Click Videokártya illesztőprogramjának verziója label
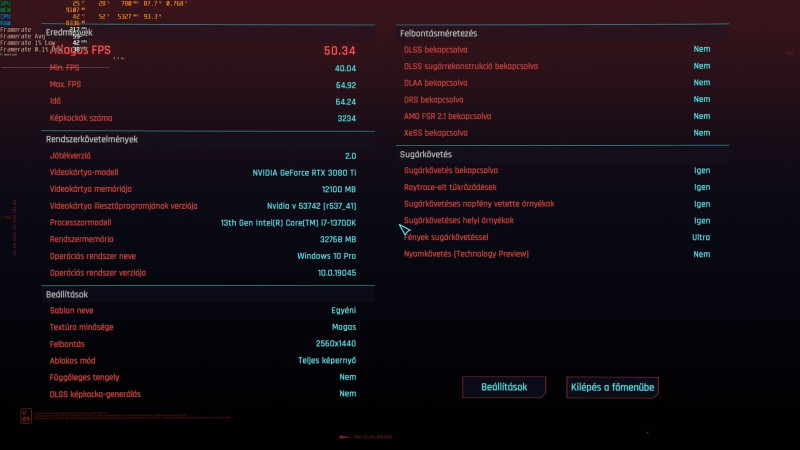 123,206
